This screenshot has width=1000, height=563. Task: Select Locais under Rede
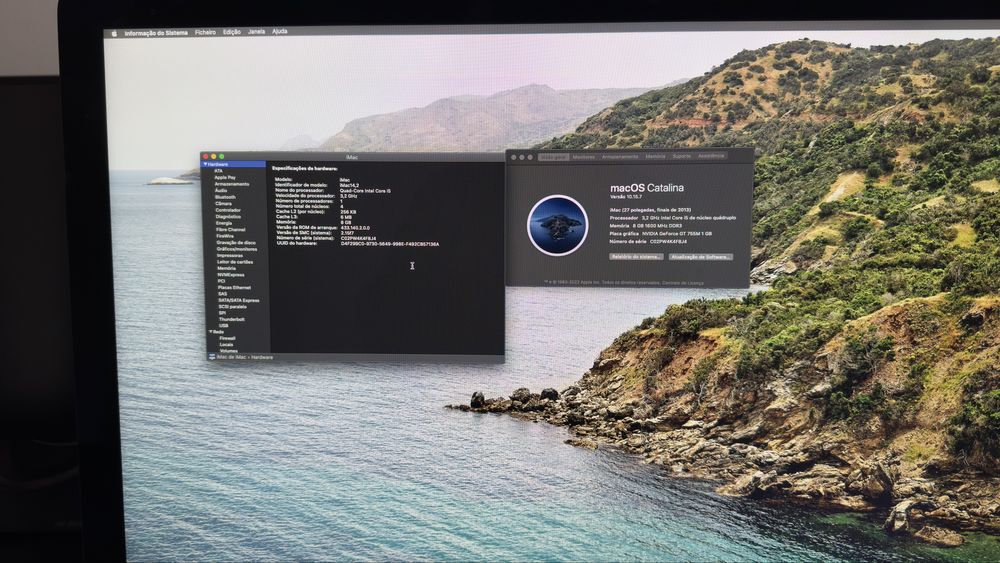226,345
